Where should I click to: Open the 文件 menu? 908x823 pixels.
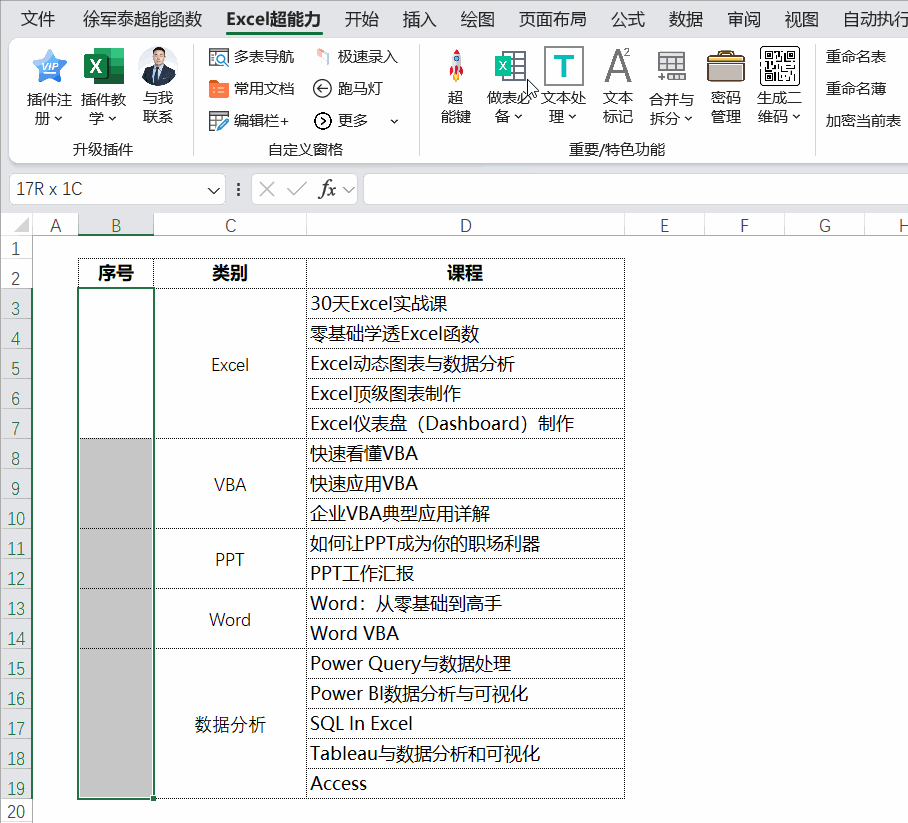pos(38,19)
